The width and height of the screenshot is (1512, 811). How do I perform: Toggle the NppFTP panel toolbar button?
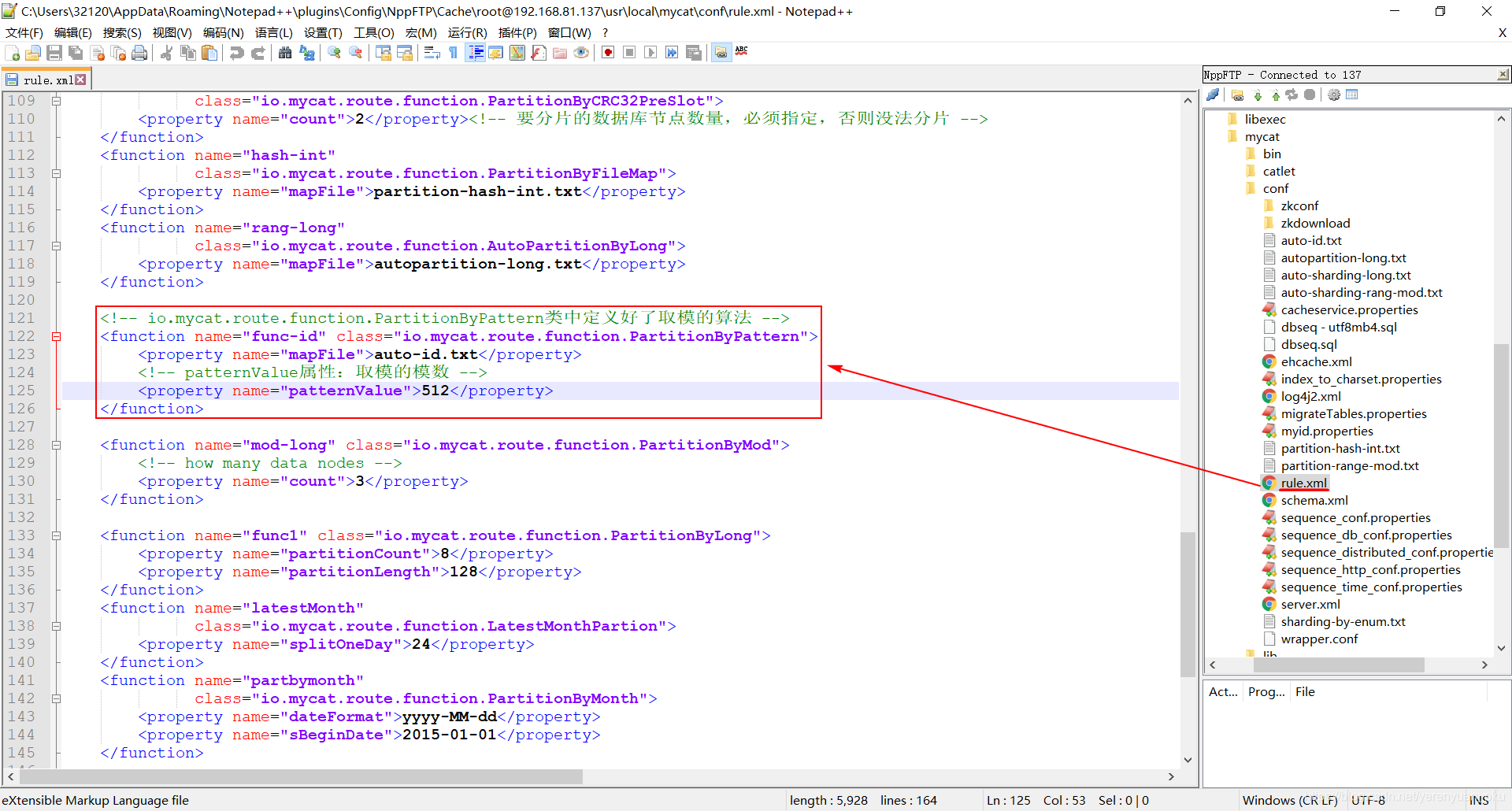[721, 53]
